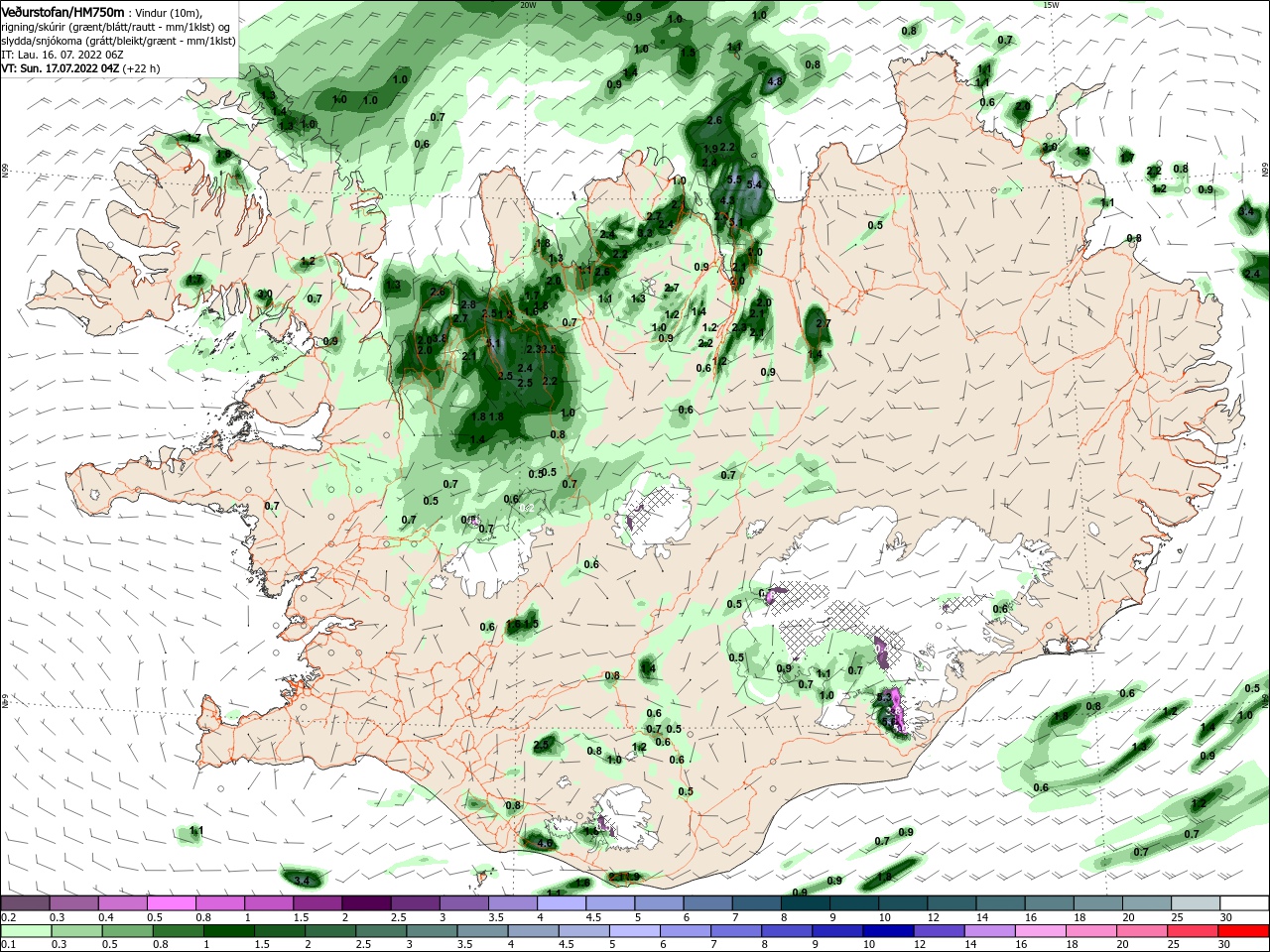The height and width of the screenshot is (952, 1270).
Task: Click the 15W longitude label
Action: click(1051, 5)
